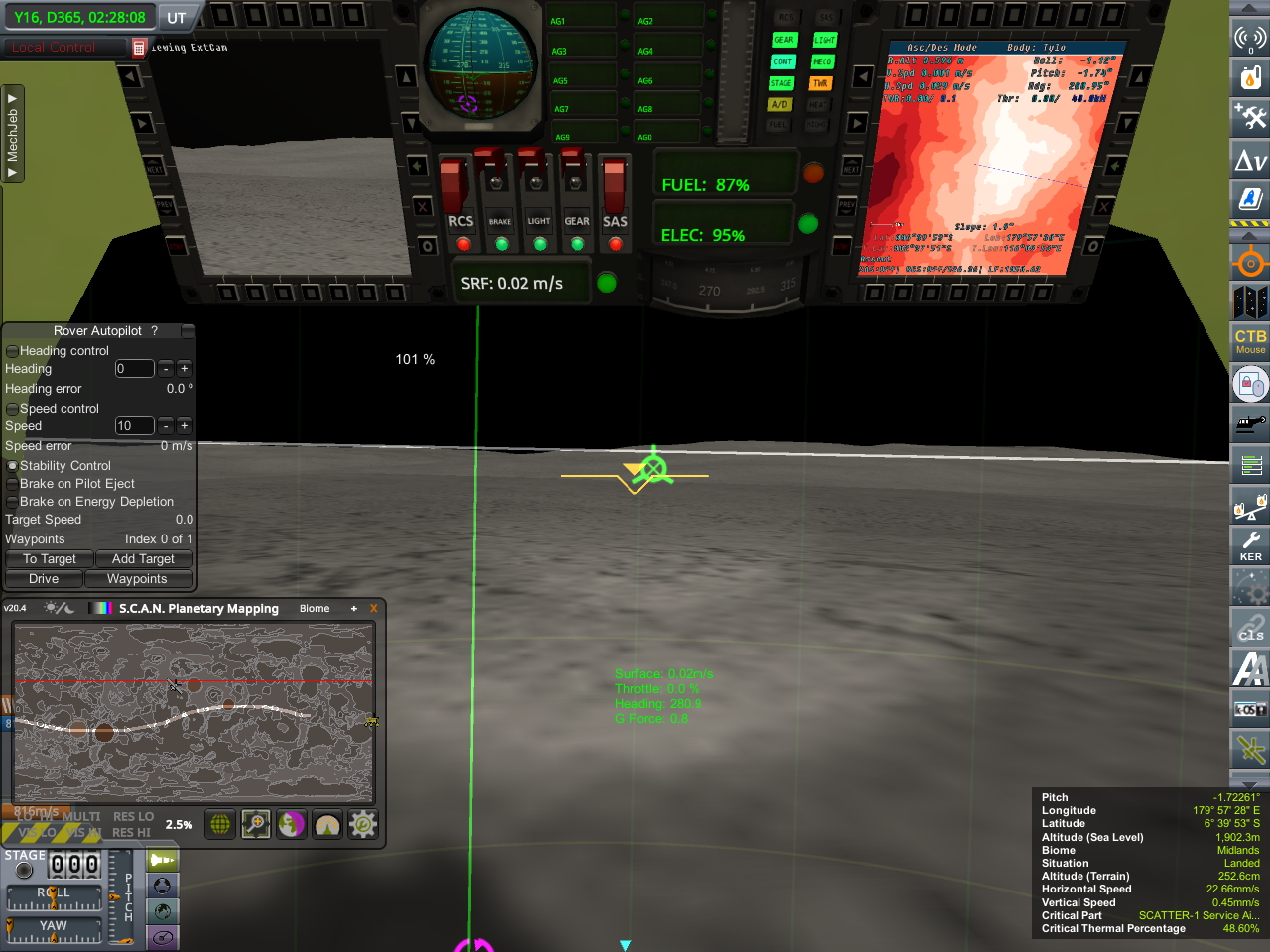Click the ROLL trim gauge

coord(54,898)
